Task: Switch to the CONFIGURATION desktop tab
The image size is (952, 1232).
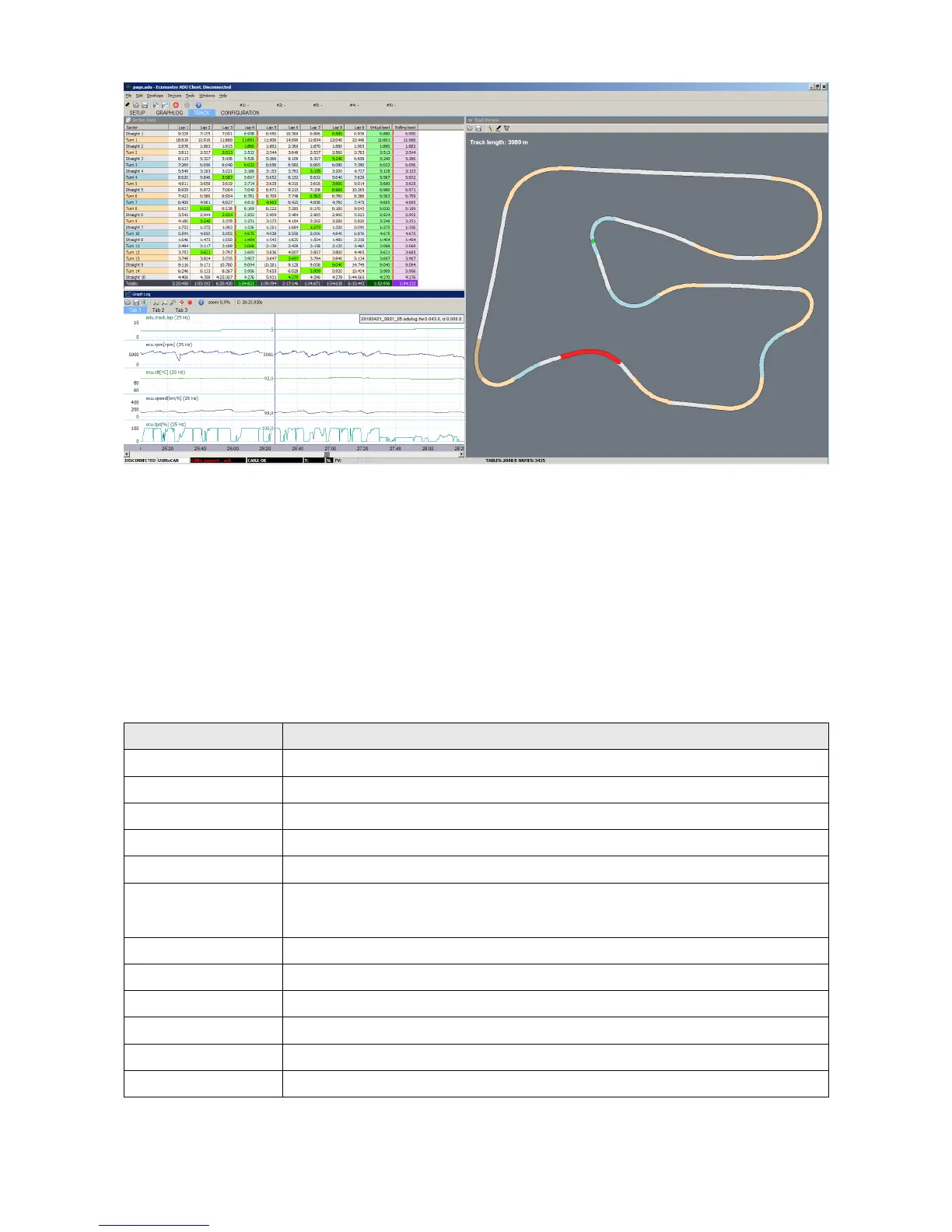Action: tap(240, 113)
